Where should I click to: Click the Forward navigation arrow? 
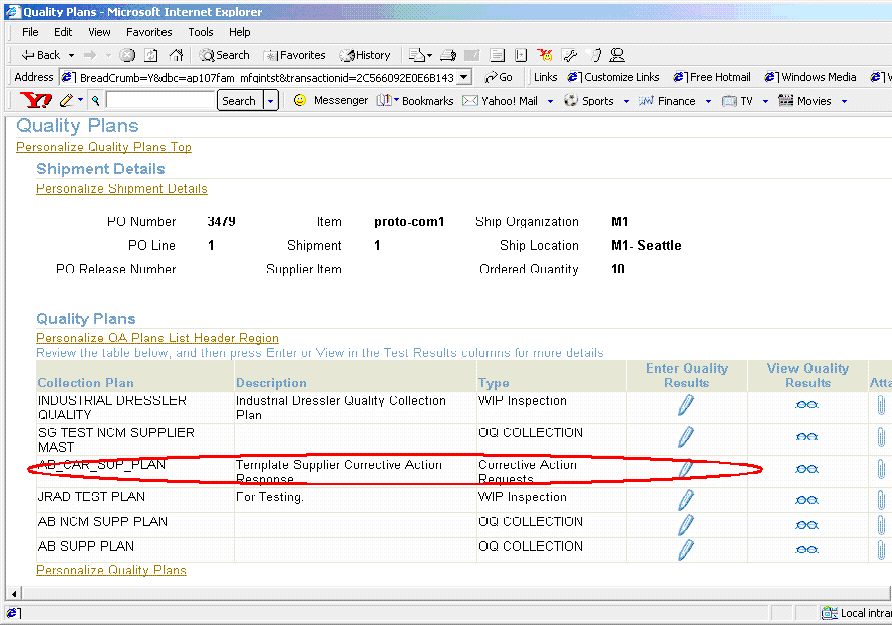point(90,55)
